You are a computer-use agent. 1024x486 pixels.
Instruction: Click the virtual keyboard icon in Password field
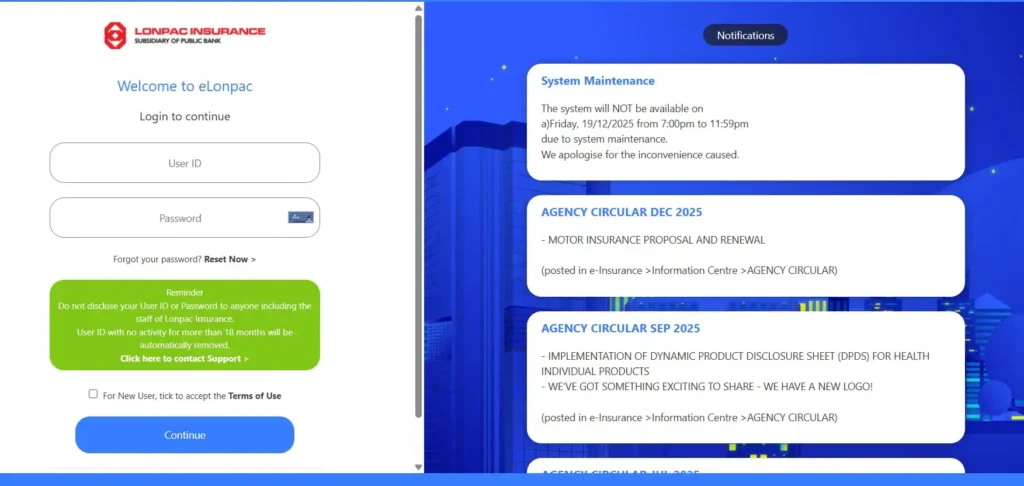point(300,218)
